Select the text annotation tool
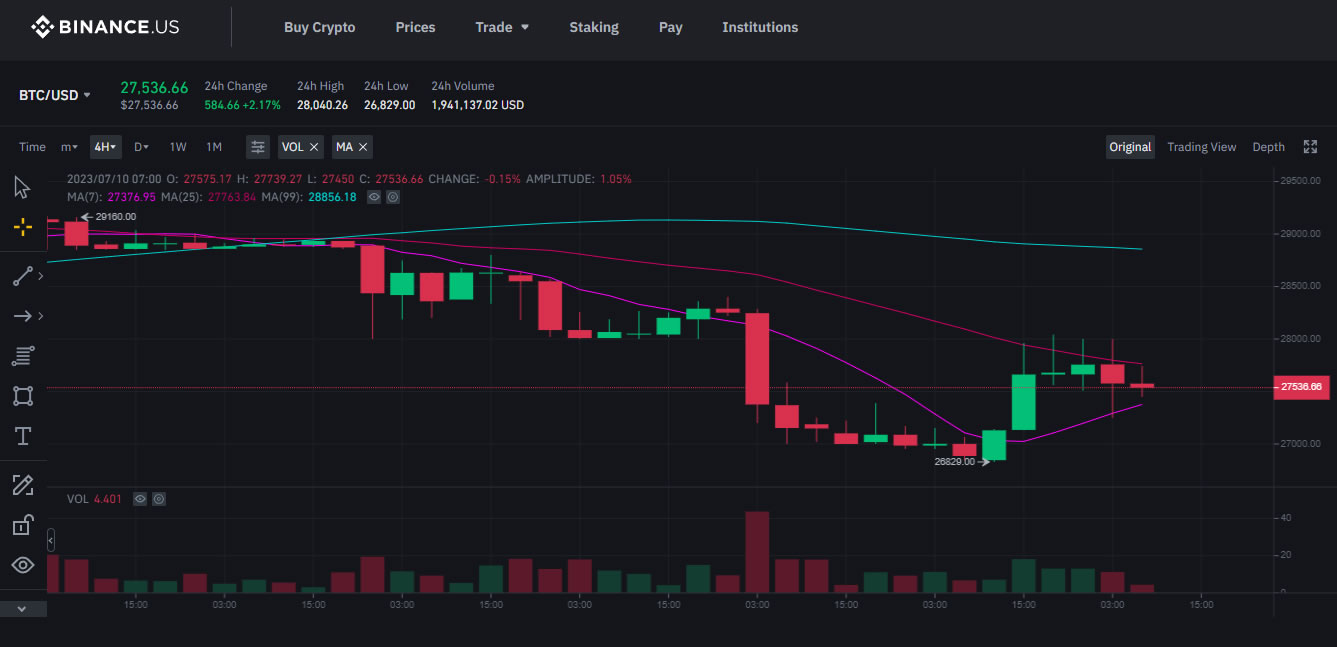This screenshot has height=647, width=1337. point(22,436)
